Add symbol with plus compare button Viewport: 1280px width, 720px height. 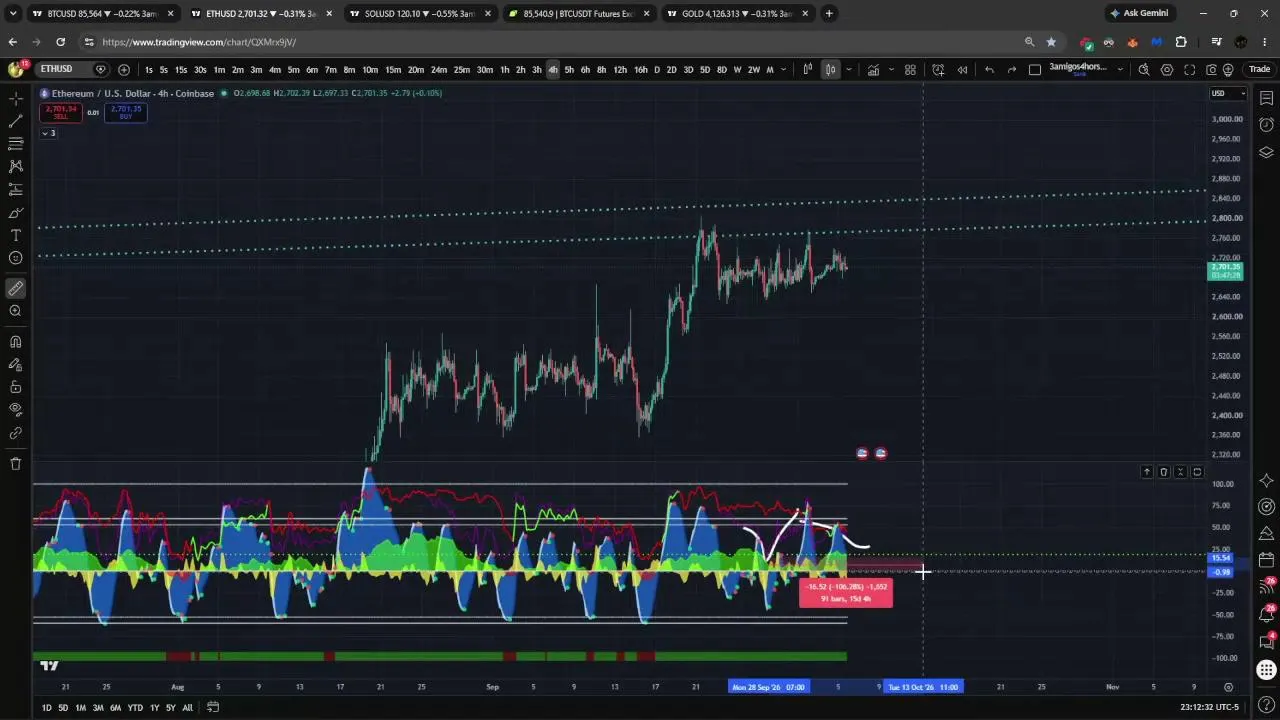click(x=124, y=69)
